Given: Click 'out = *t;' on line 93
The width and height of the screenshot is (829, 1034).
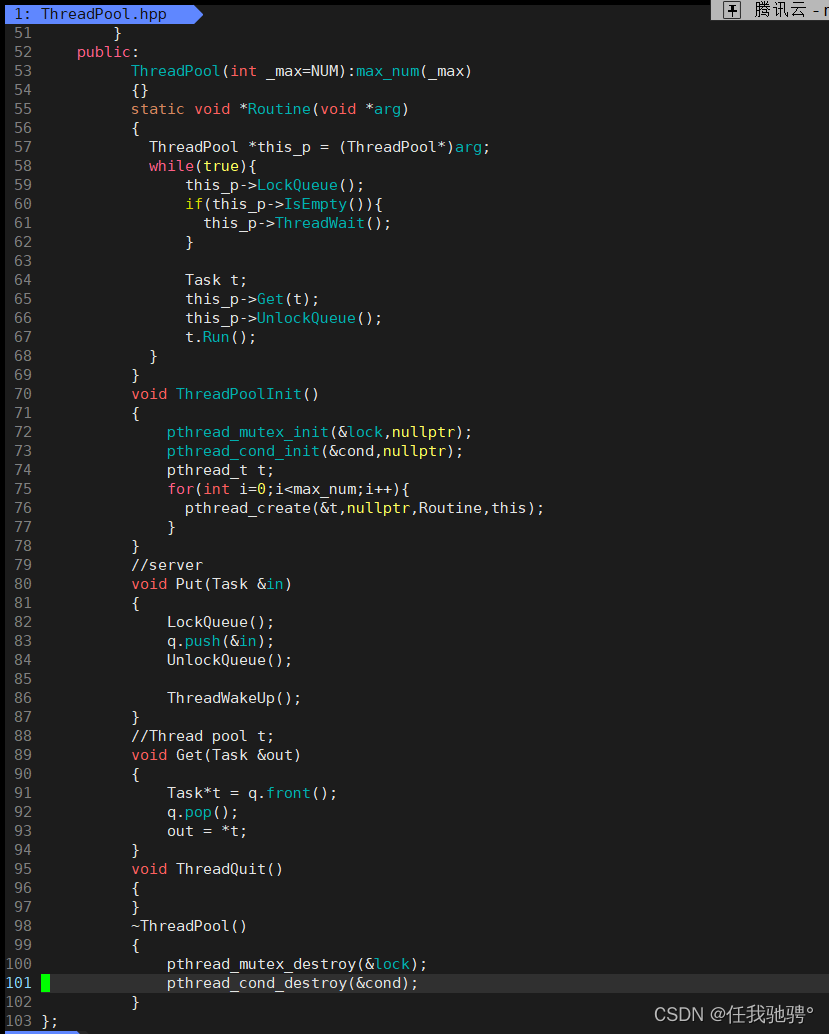Looking at the screenshot, I should click(207, 832).
